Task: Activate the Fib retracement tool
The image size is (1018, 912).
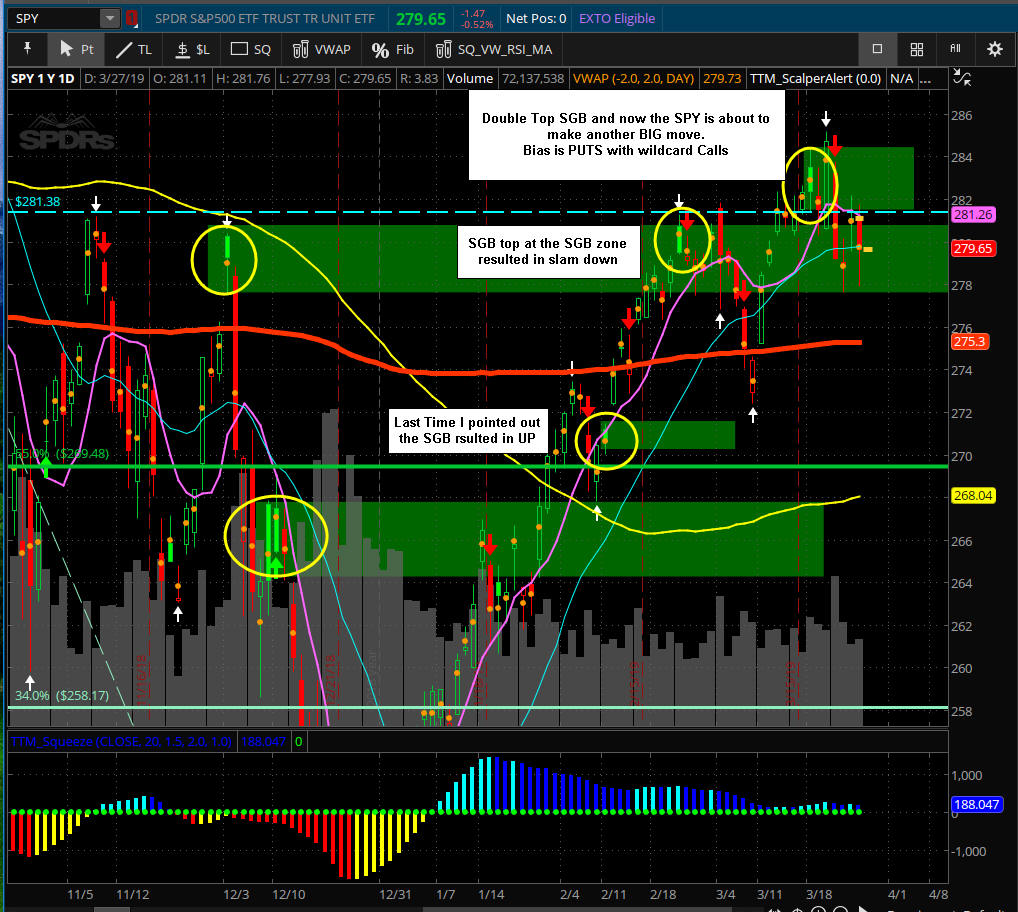Action: pyautogui.click(x=392, y=49)
